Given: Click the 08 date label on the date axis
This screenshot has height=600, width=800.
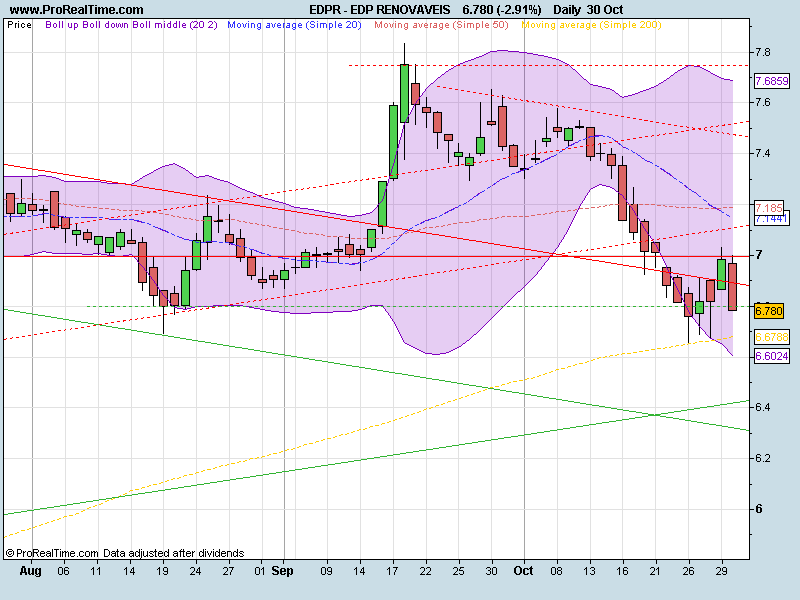Looking at the screenshot, I should pyautogui.click(x=557, y=571).
